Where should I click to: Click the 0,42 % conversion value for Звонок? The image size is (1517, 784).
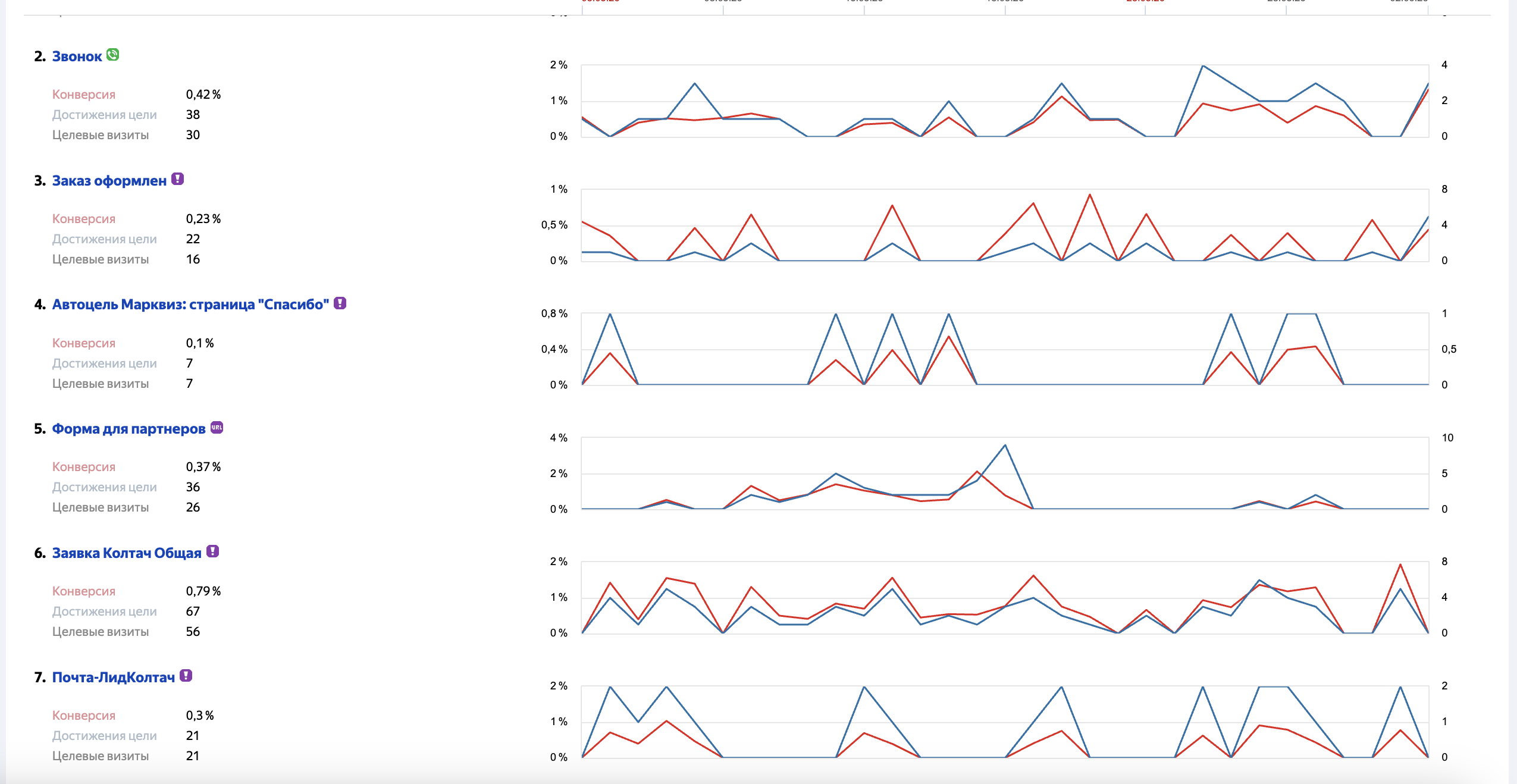pos(203,95)
